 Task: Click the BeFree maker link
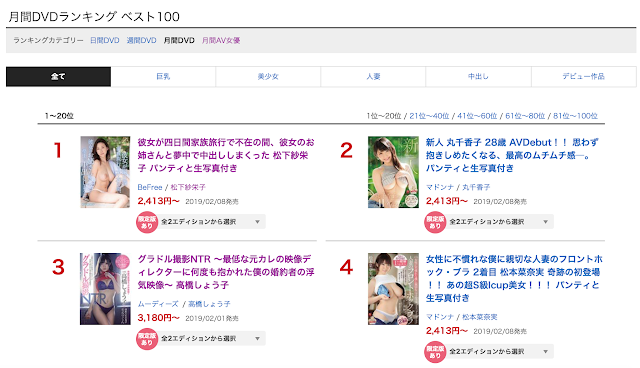click(150, 187)
